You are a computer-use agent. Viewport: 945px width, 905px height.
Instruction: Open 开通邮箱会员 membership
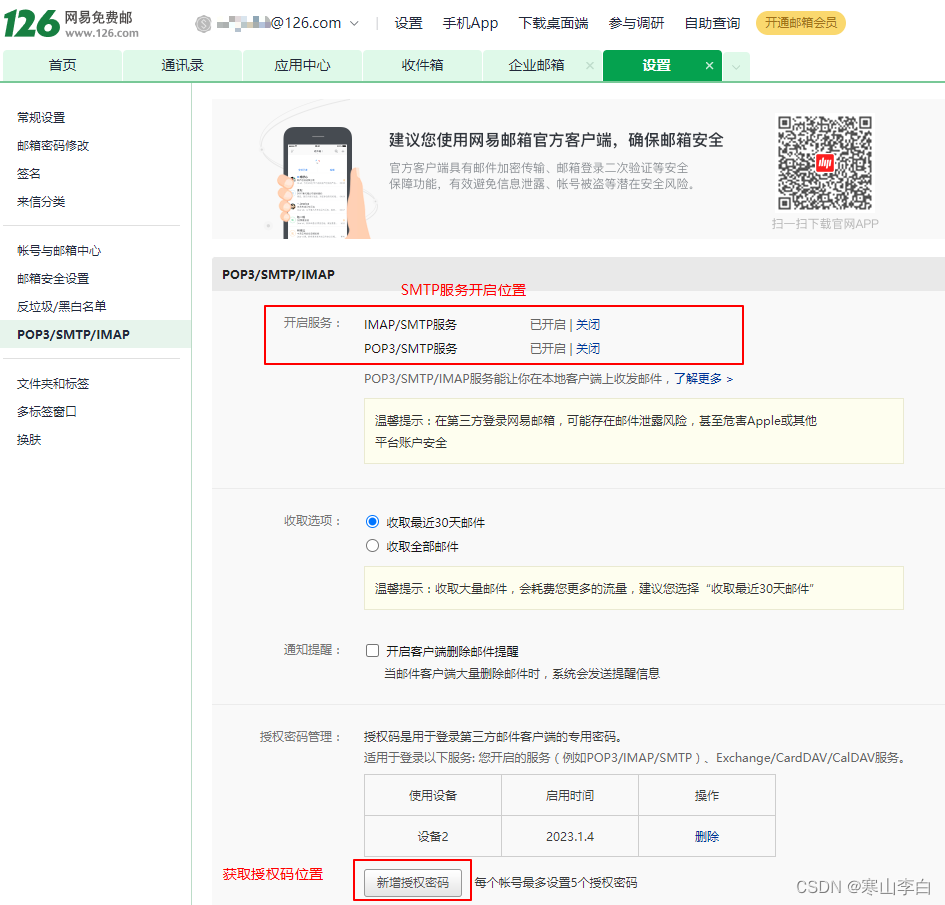(x=800, y=22)
